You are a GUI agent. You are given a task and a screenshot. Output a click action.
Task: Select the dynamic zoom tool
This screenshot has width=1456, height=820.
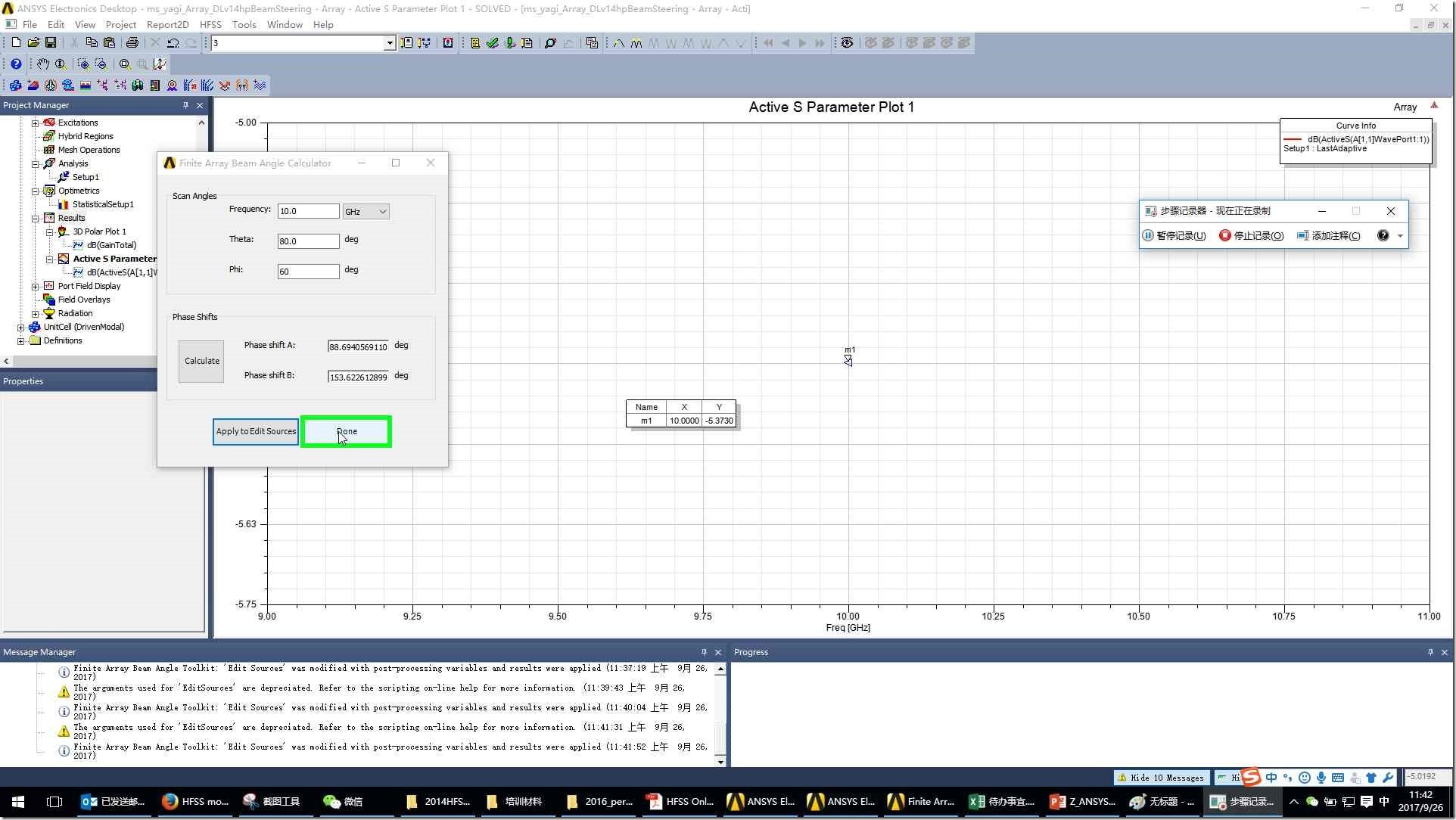(x=61, y=64)
